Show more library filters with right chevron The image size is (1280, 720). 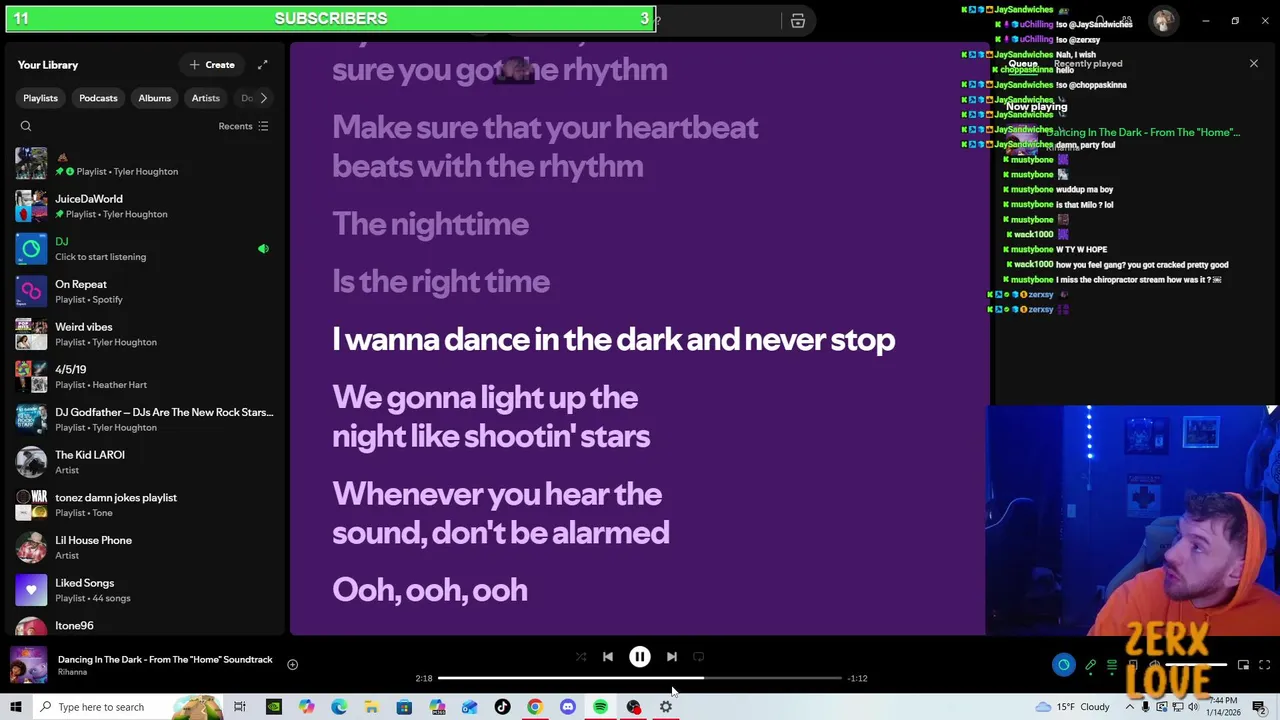click(263, 98)
